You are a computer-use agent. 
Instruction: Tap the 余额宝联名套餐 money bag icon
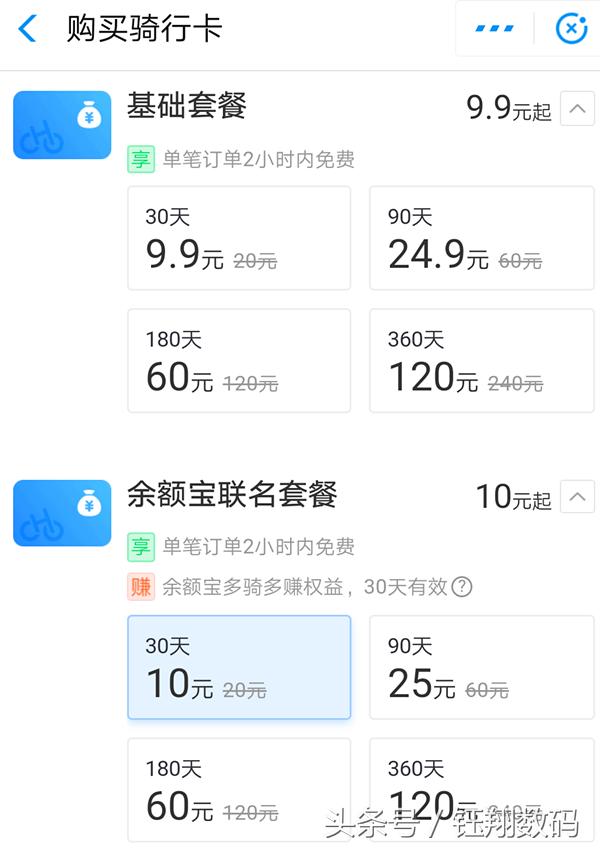61,512
